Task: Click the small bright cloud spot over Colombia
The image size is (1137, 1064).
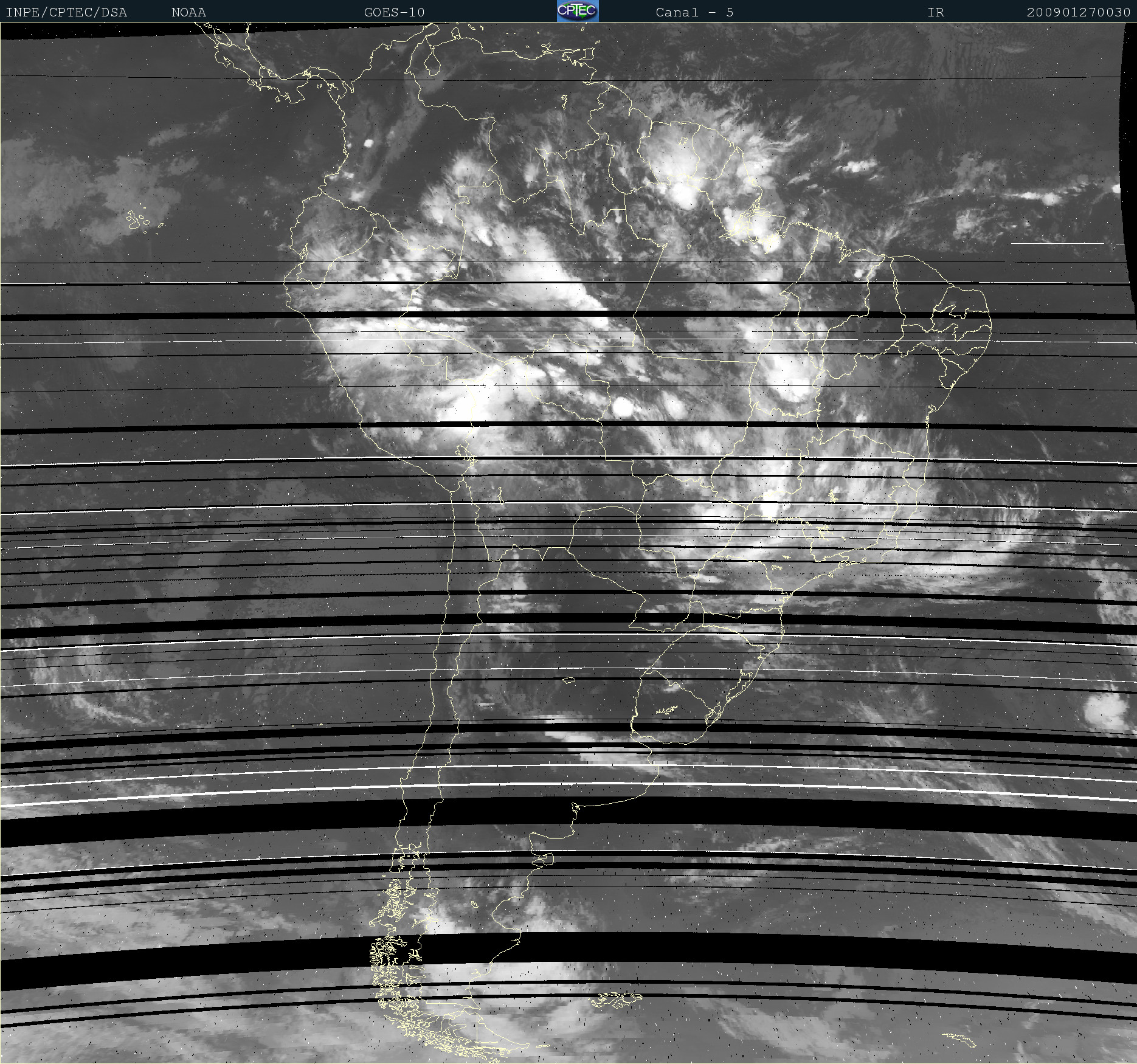Action: [368, 143]
